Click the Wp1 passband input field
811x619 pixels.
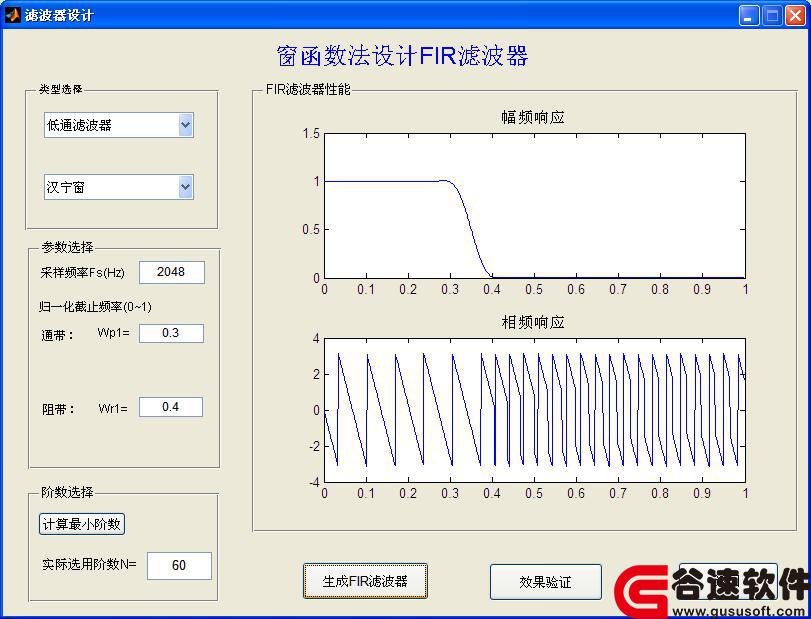pyautogui.click(x=171, y=333)
